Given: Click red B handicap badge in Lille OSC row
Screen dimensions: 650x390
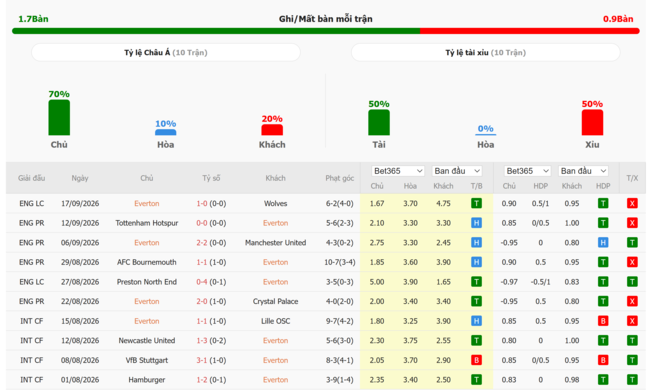Looking at the screenshot, I should [603, 321].
